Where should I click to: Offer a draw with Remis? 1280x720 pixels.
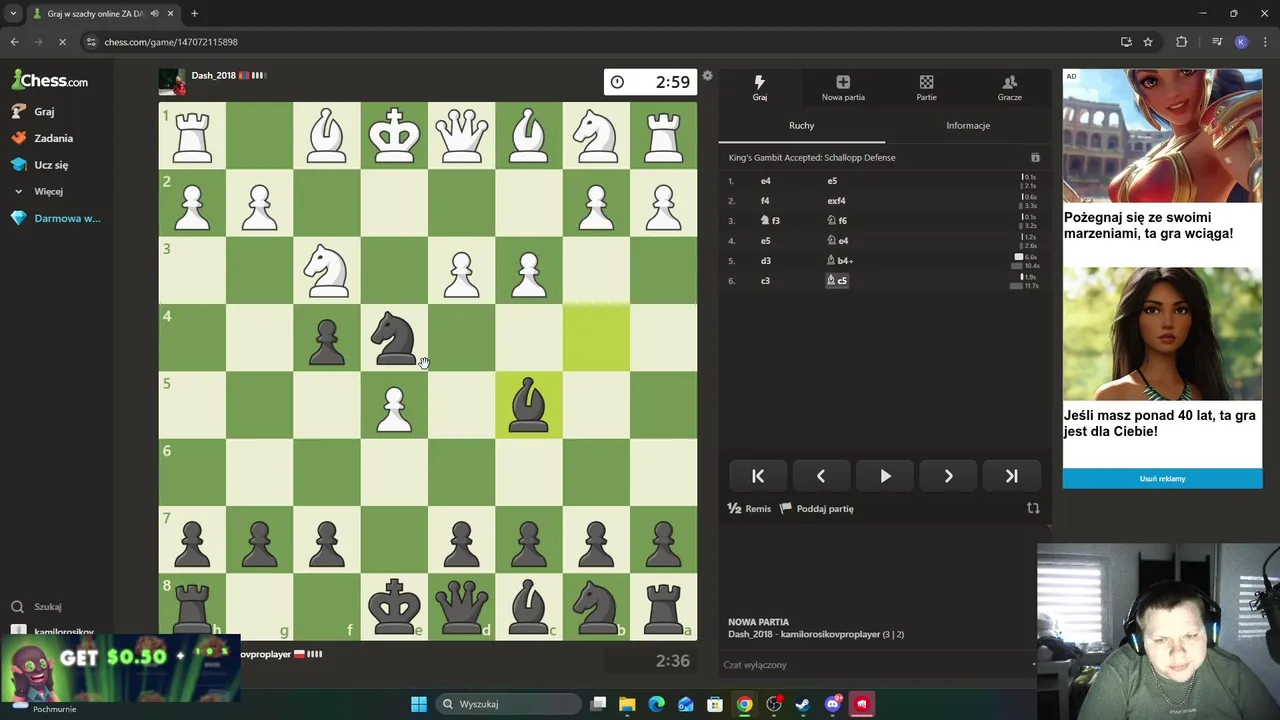(x=749, y=508)
